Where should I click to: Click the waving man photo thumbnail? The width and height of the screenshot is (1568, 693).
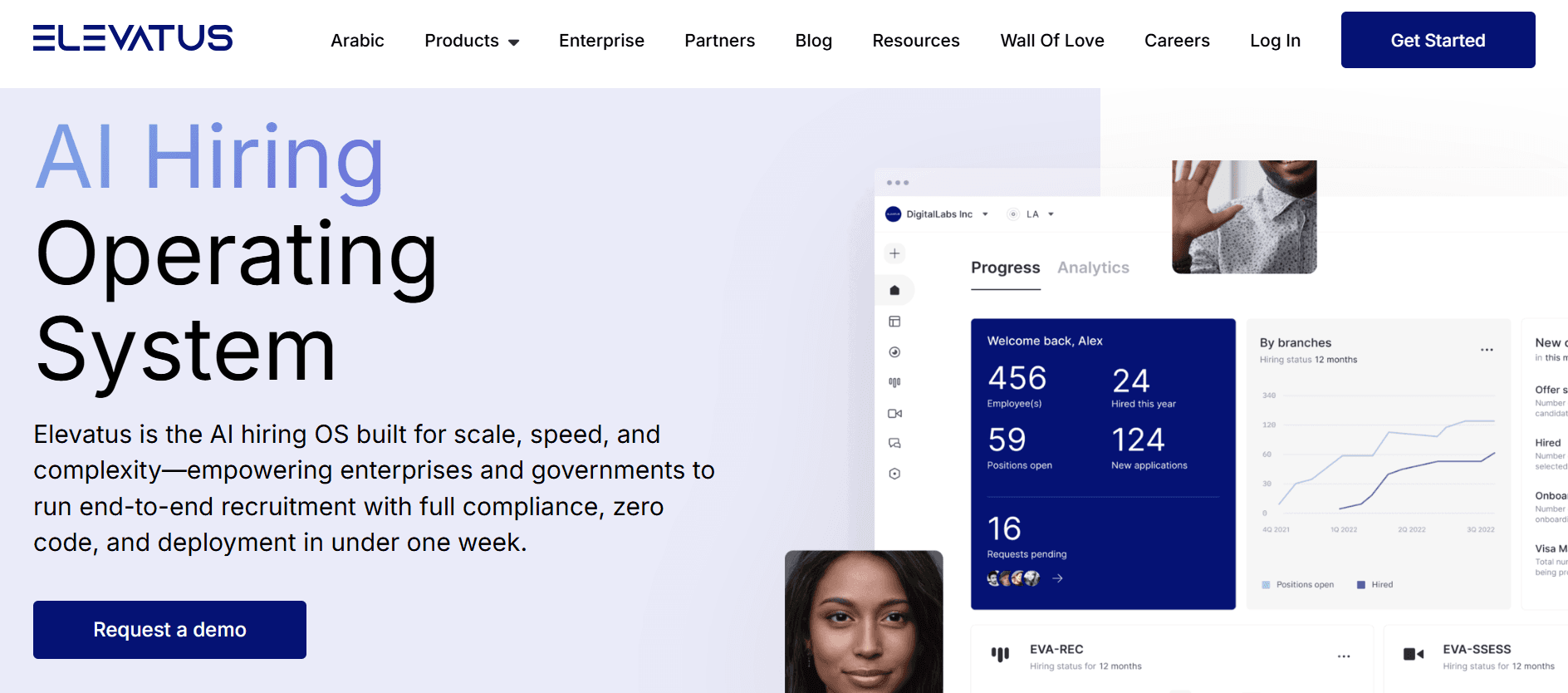[1244, 217]
